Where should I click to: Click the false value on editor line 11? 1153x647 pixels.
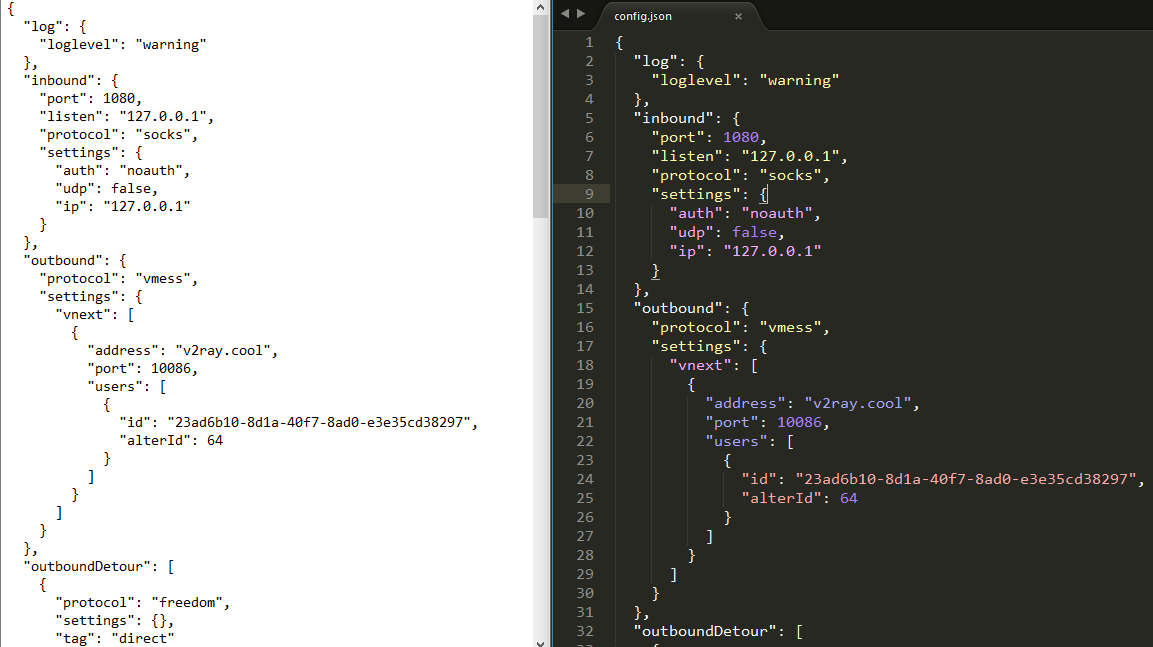click(754, 232)
